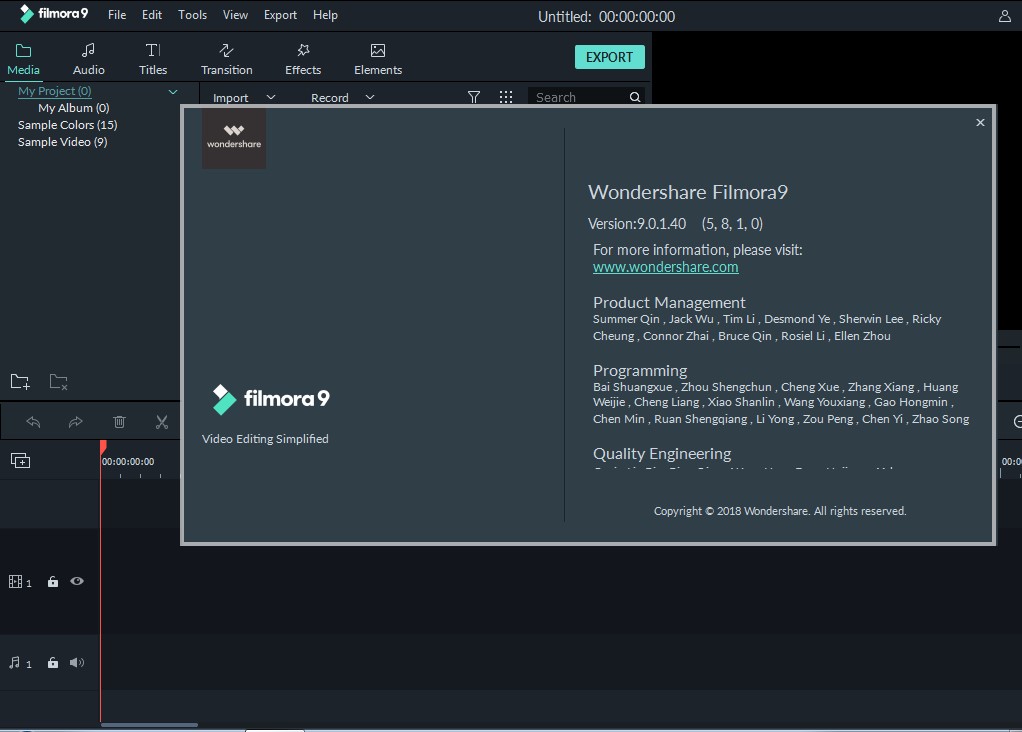Click the Untitled project timecode
Image resolution: width=1022 pixels, height=732 pixels.
pos(606,16)
